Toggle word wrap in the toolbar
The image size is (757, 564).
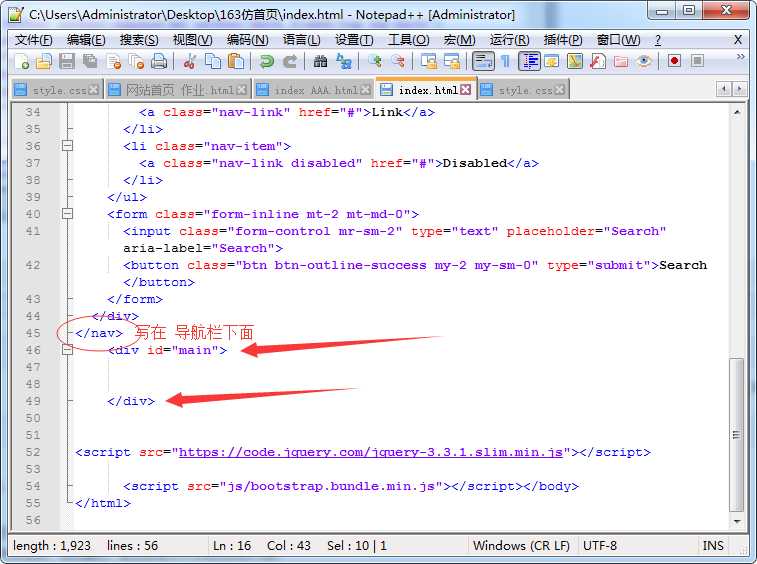pyautogui.click(x=483, y=61)
